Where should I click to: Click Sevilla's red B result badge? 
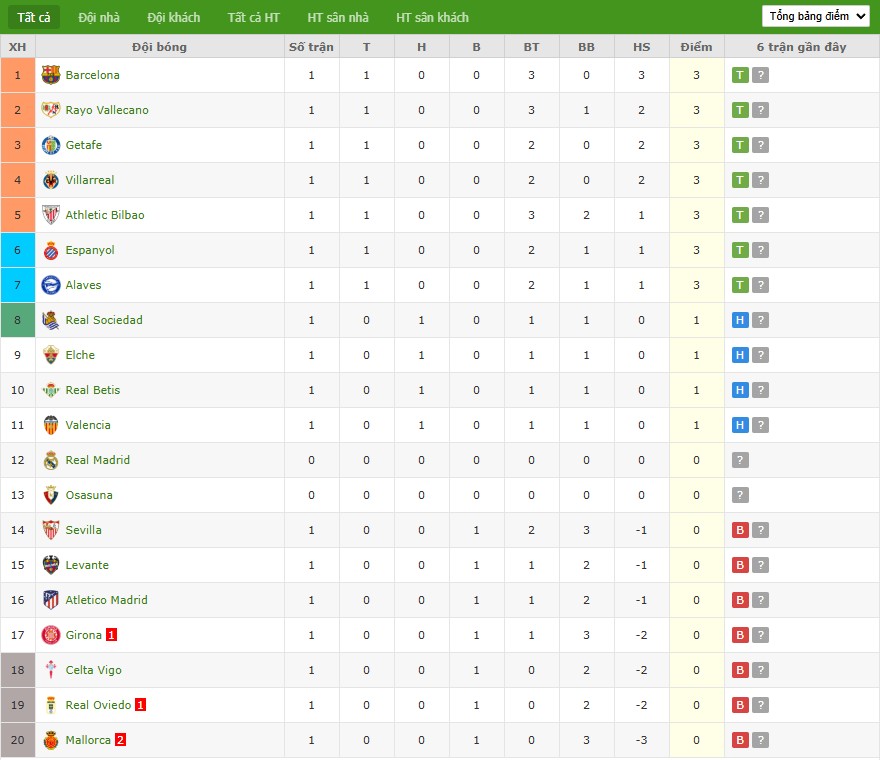tap(740, 530)
